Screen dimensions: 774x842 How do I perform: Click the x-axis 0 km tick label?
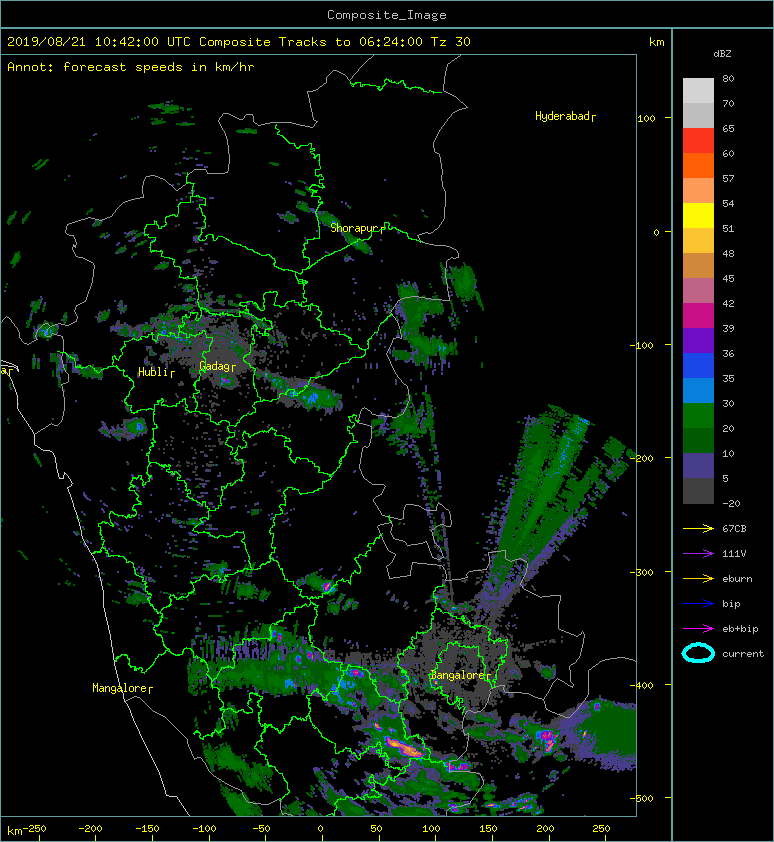point(320,829)
